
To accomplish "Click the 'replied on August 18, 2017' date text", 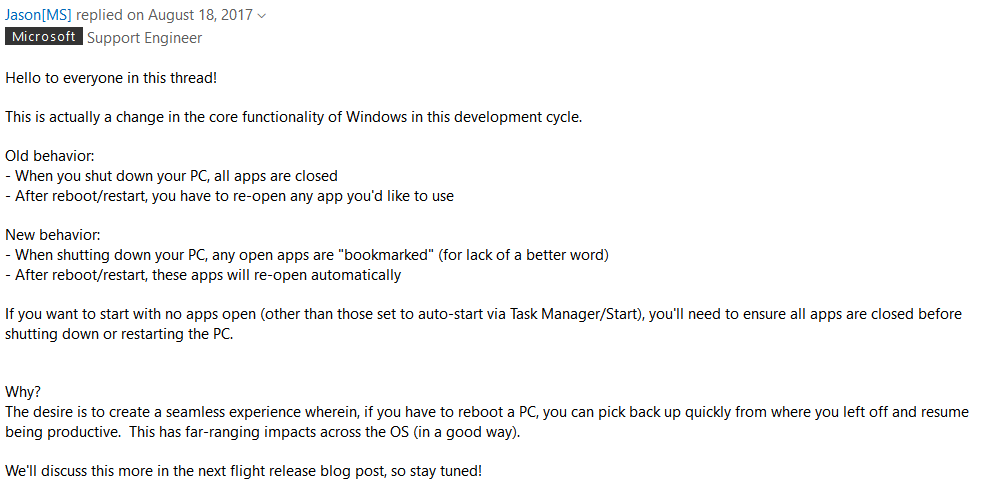I will coord(164,15).
